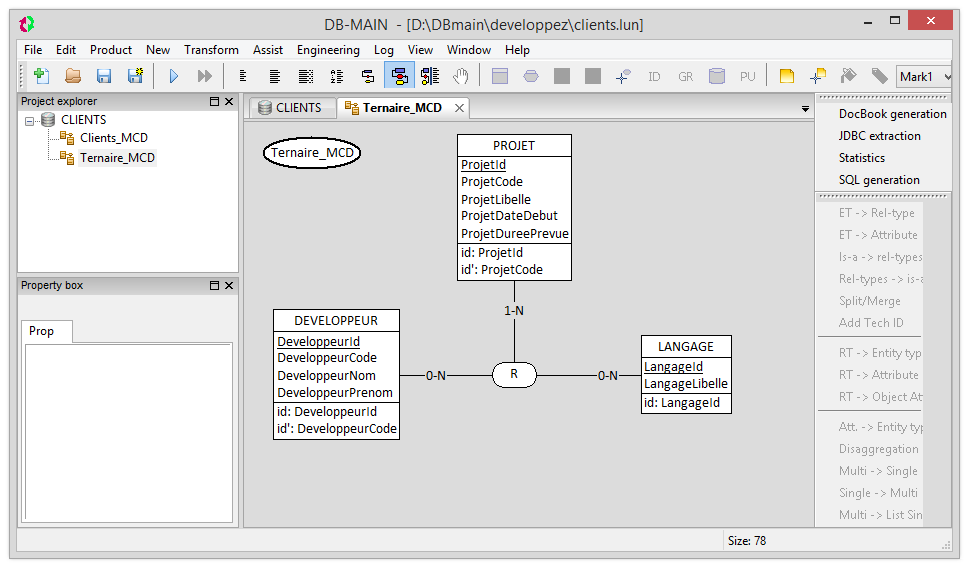Click the PU toolbar icon
The height and width of the screenshot is (565, 965).
coord(747,76)
